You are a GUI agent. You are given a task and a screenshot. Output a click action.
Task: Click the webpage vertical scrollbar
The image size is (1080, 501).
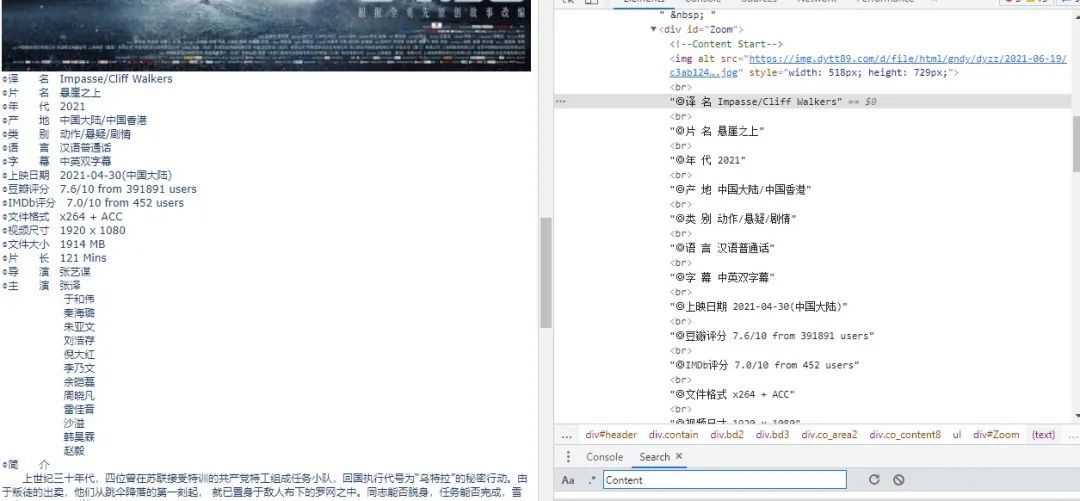point(546,273)
